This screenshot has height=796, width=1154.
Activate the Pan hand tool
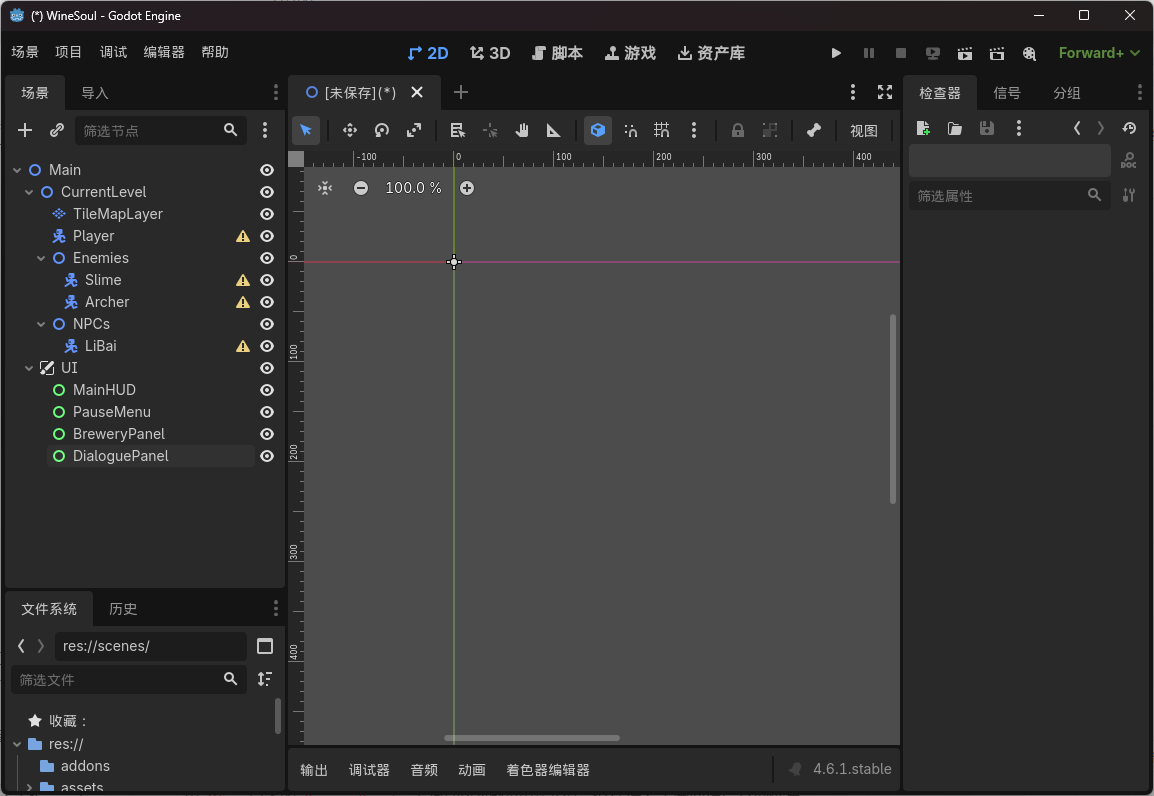[522, 130]
